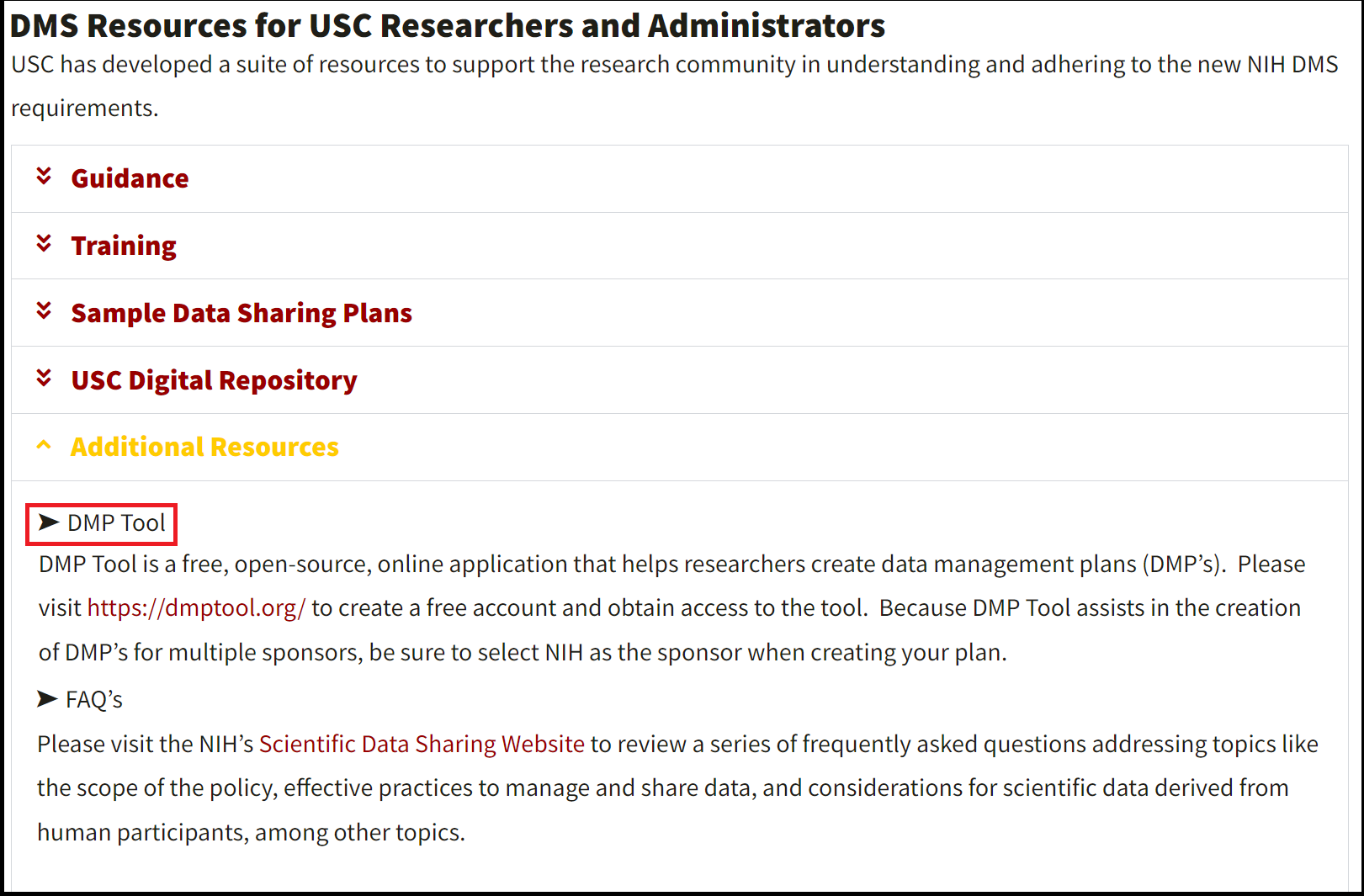
Task: Click the double chevron beside Training
Action: coord(43,244)
